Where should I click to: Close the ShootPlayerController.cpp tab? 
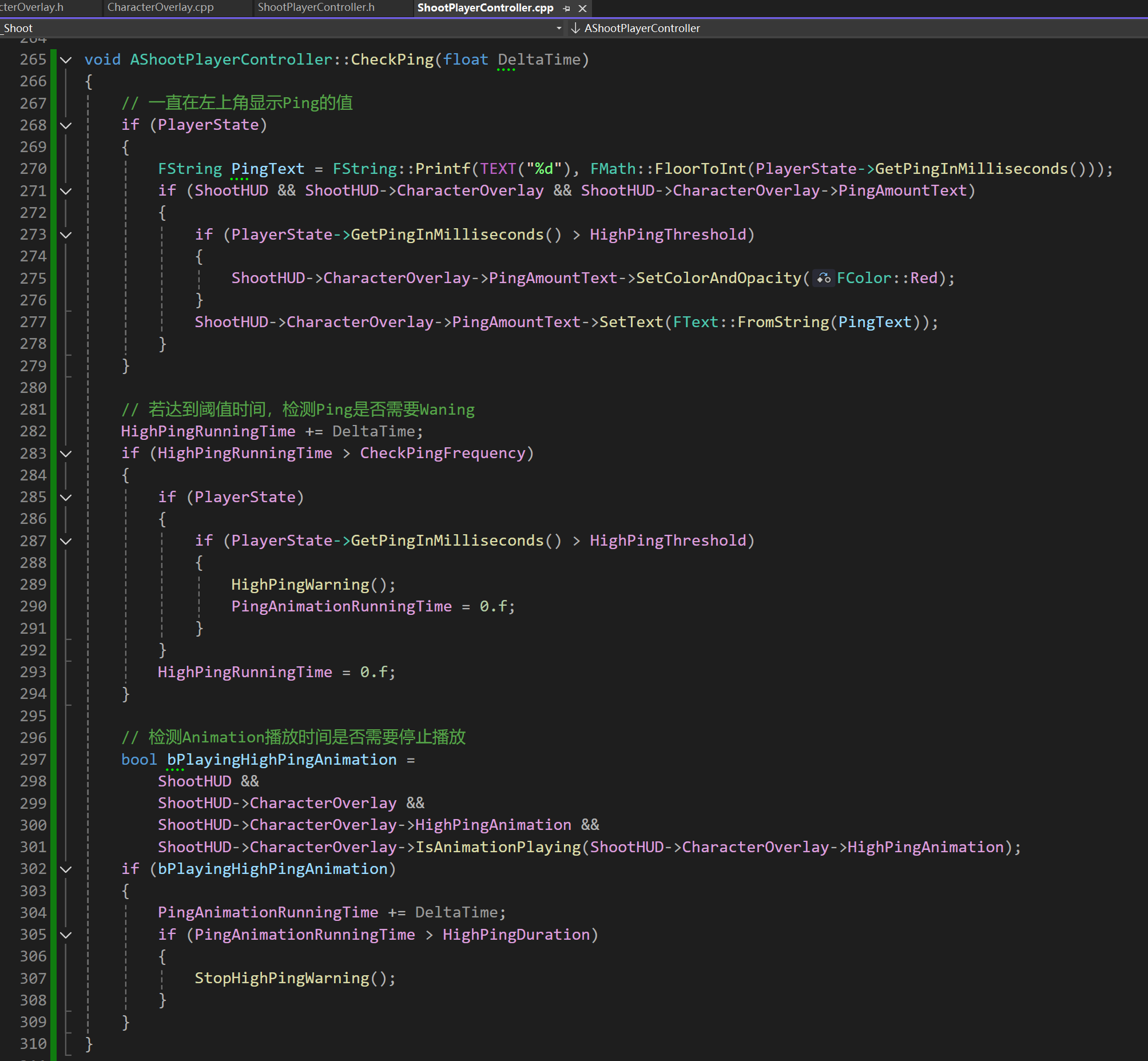pyautogui.click(x=582, y=8)
